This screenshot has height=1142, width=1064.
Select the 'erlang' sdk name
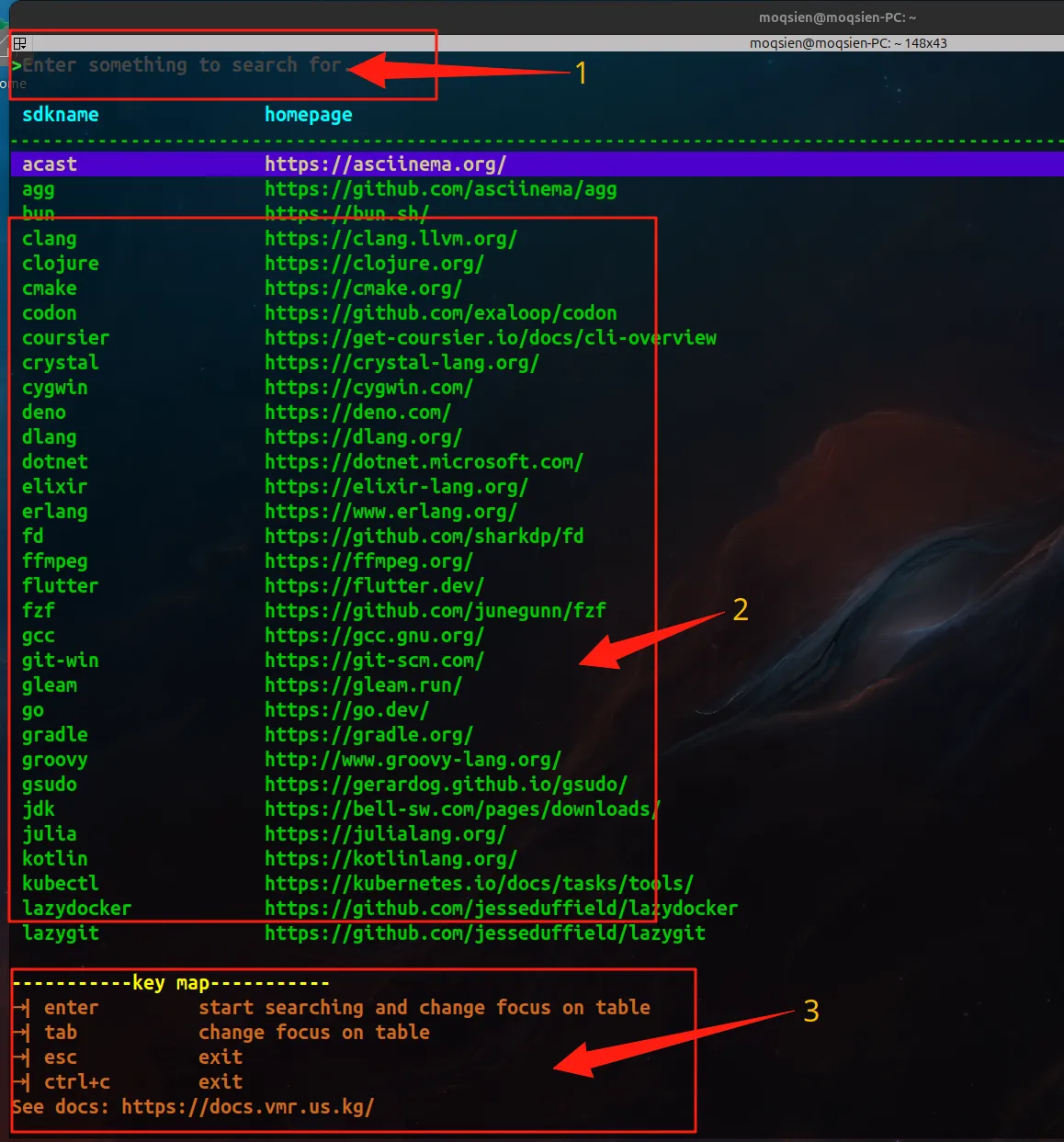coord(55,512)
